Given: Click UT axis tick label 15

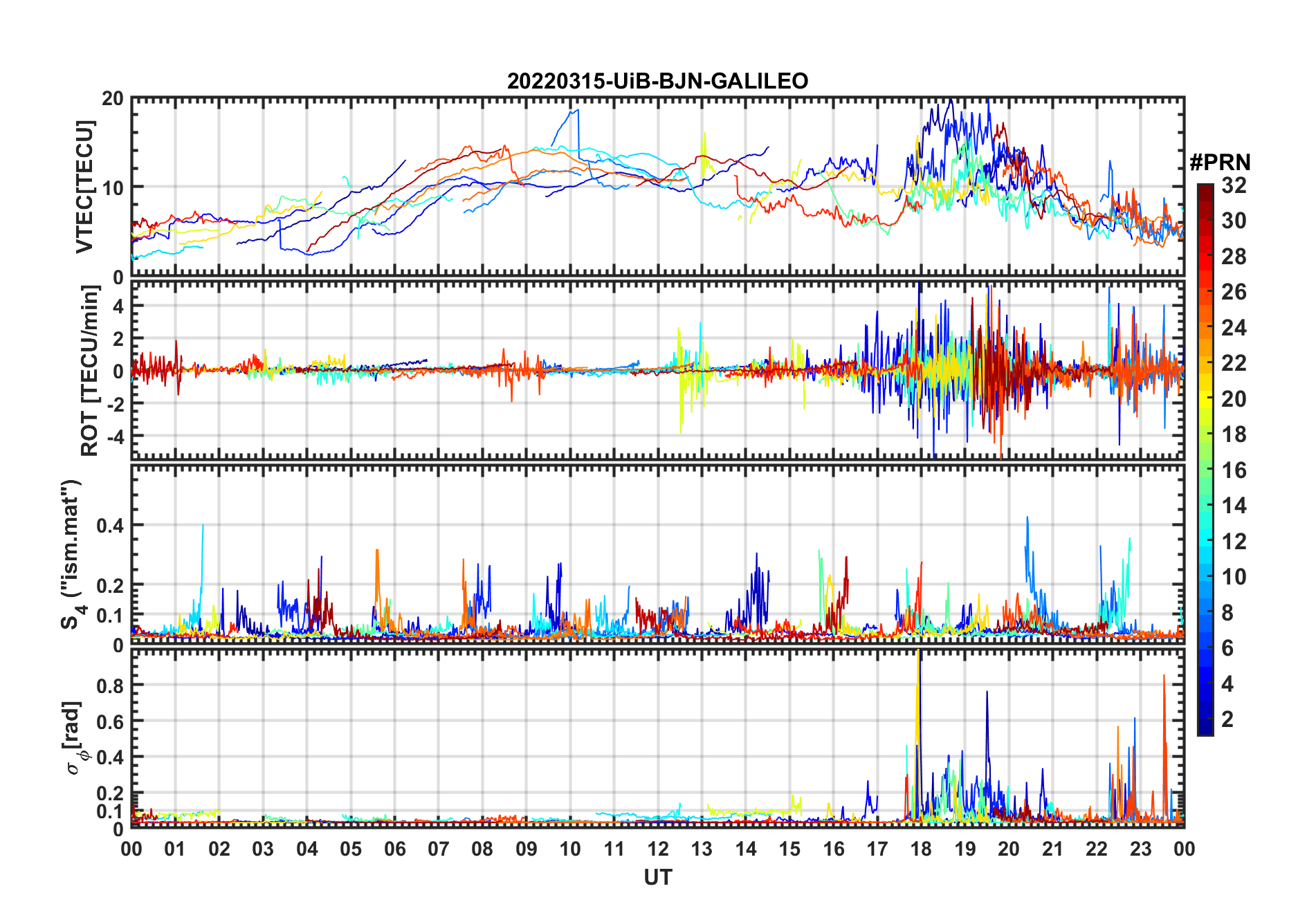Looking at the screenshot, I should (789, 849).
